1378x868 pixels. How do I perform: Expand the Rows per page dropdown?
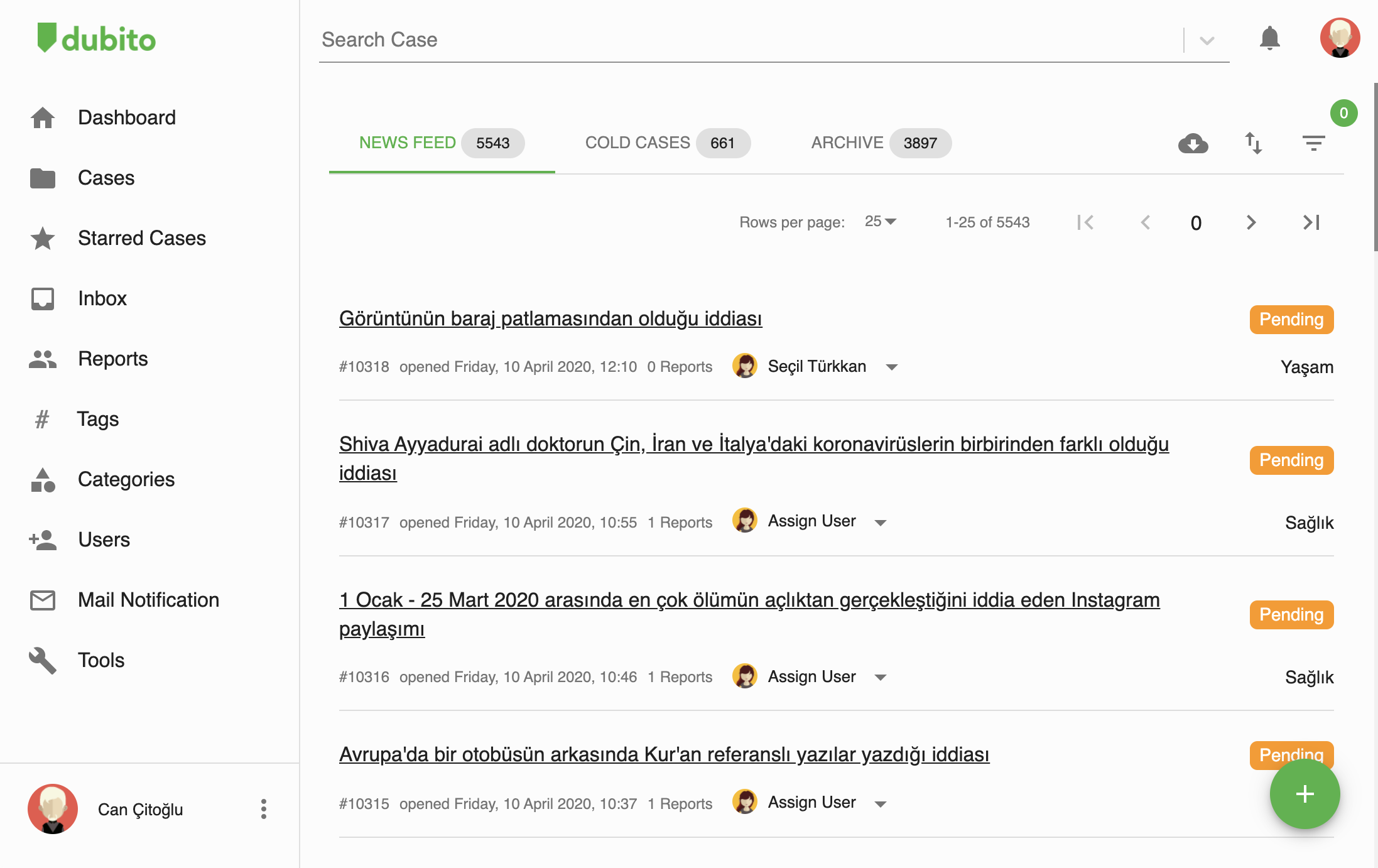click(x=881, y=222)
